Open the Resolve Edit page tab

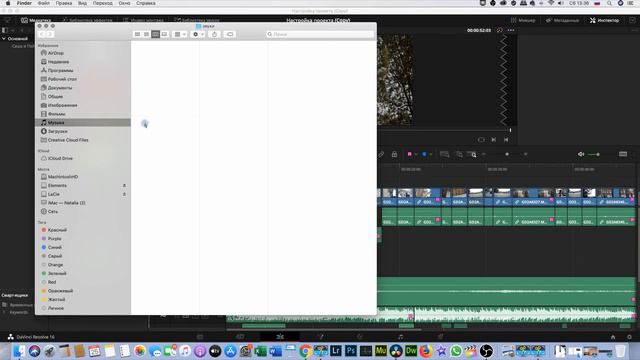point(280,337)
